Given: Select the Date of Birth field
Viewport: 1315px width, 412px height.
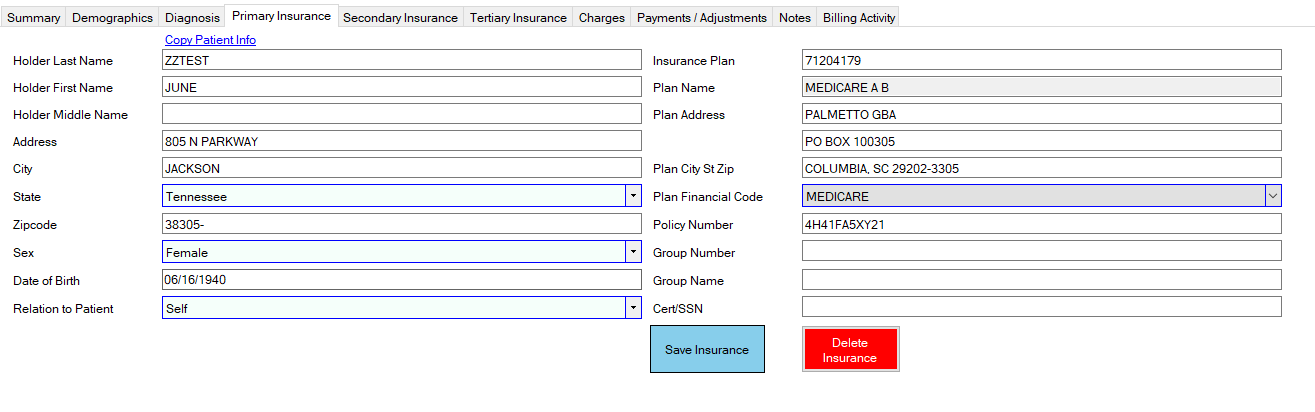Looking at the screenshot, I should tap(400, 280).
